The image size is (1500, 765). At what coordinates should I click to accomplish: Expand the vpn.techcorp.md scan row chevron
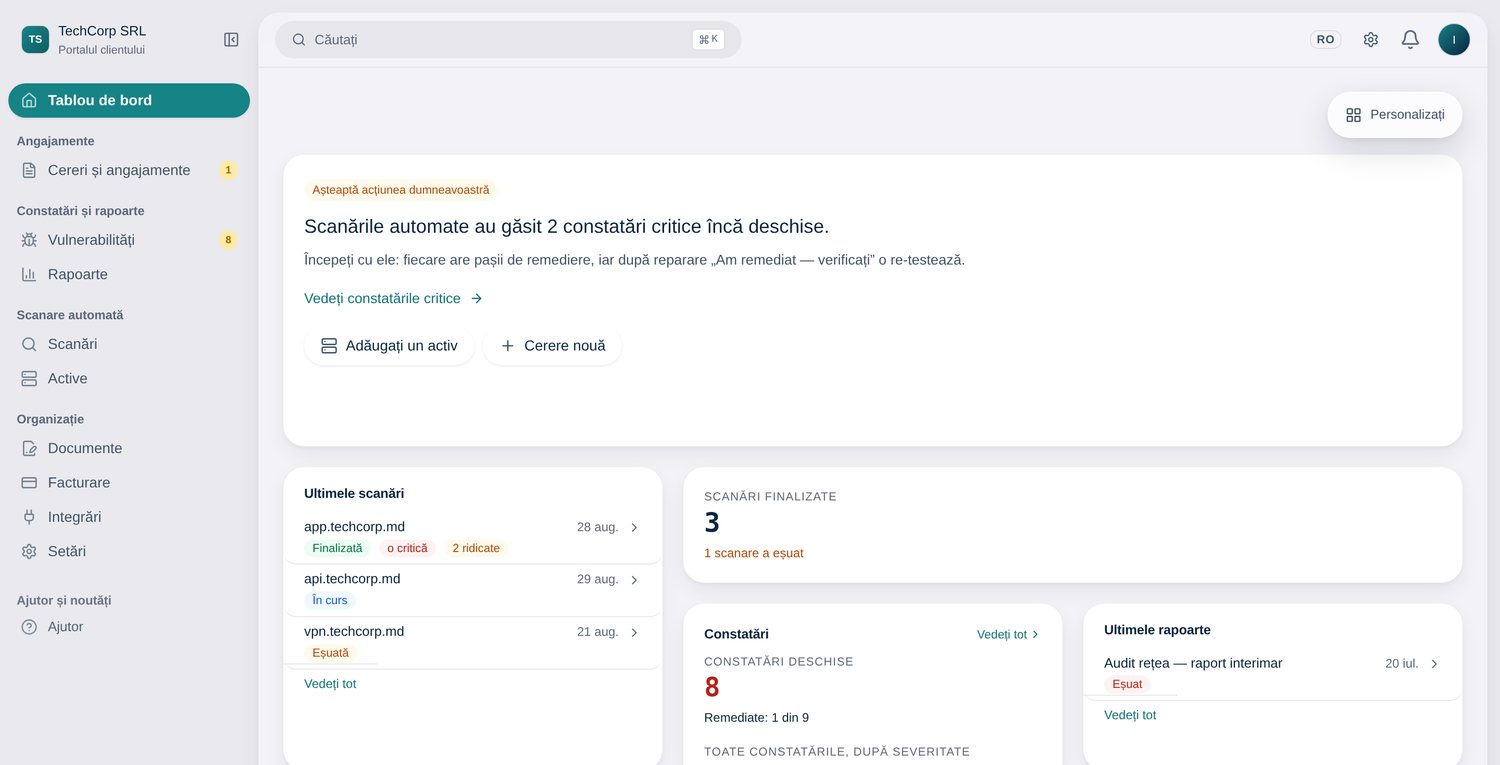point(634,632)
